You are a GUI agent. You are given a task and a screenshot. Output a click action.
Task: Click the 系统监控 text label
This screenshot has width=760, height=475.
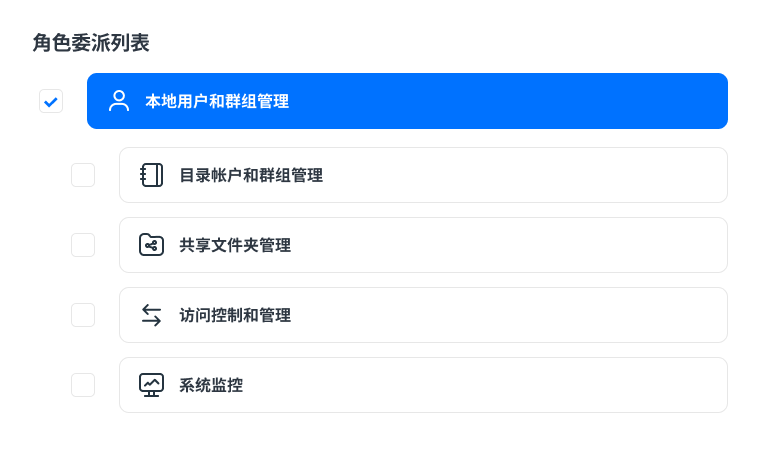click(211, 385)
